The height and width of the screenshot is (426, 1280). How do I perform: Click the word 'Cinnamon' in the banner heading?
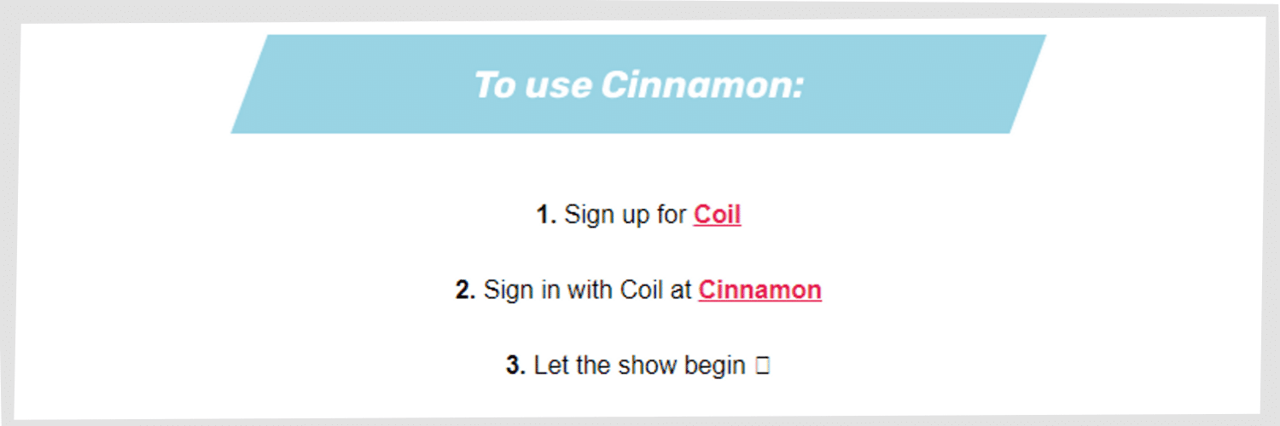[703, 85]
